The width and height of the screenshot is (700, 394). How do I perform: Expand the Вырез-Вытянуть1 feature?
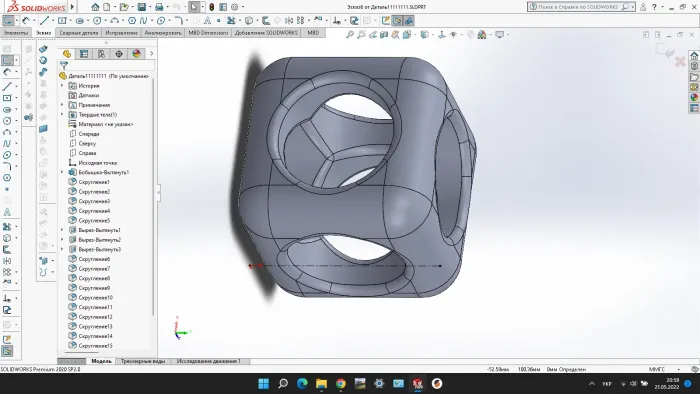click(62, 230)
